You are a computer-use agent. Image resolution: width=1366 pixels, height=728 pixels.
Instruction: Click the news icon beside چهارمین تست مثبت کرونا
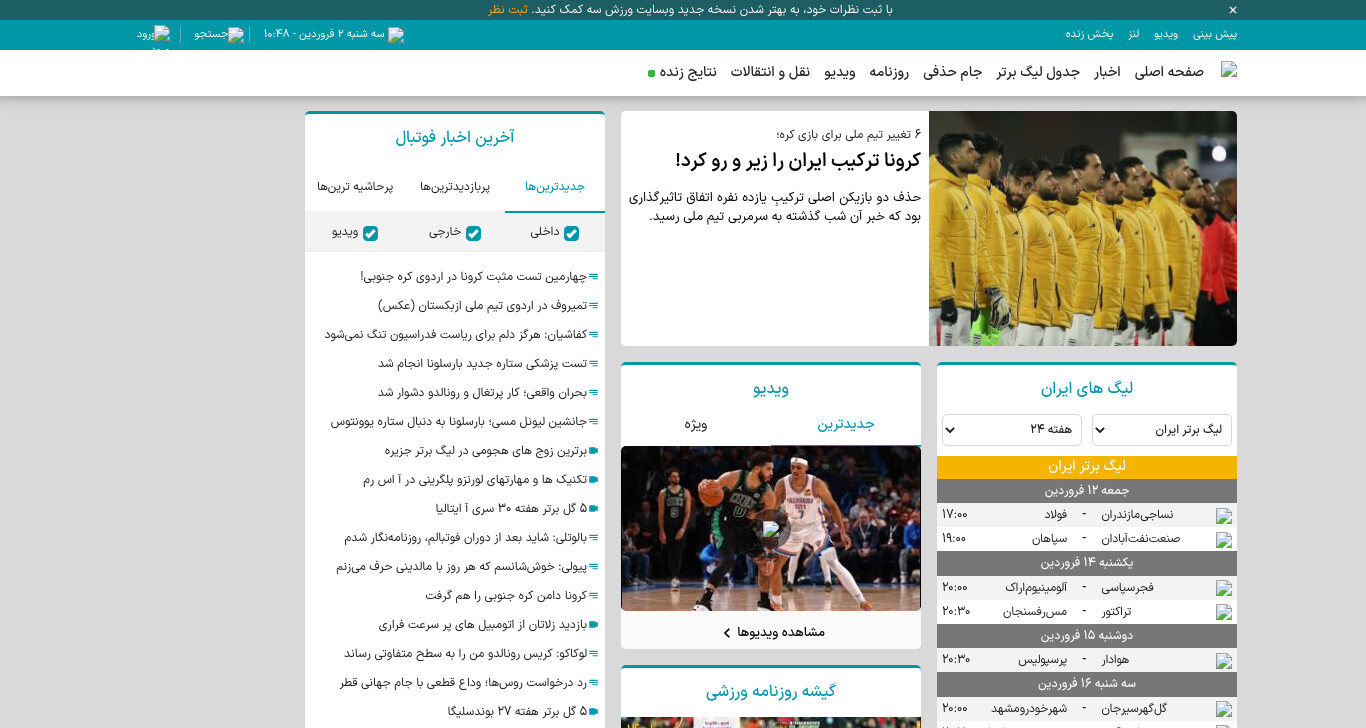594,277
